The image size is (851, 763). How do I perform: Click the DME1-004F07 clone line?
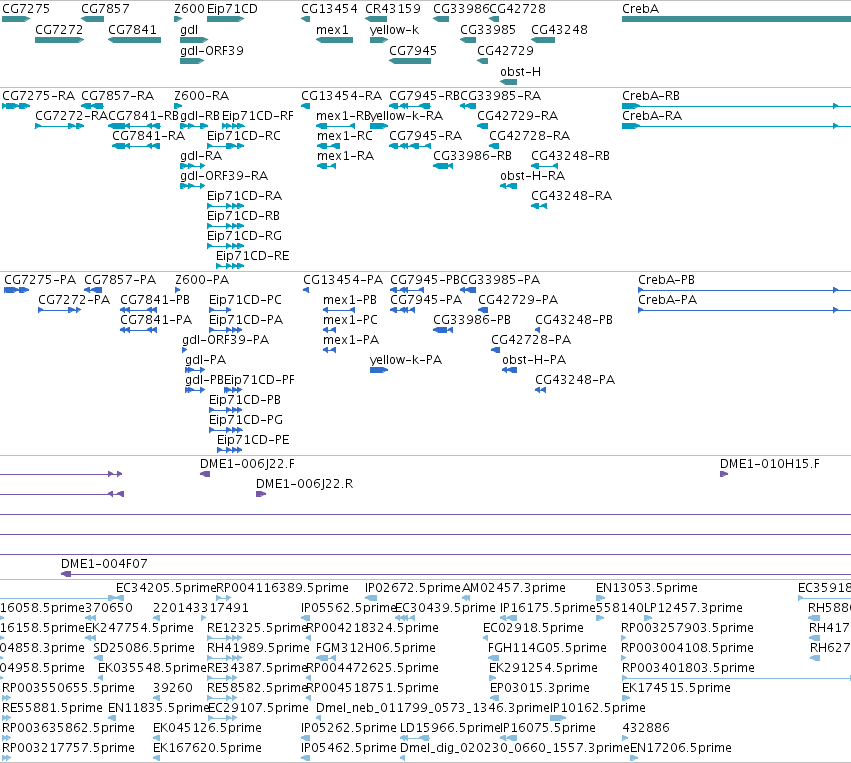click(456, 574)
